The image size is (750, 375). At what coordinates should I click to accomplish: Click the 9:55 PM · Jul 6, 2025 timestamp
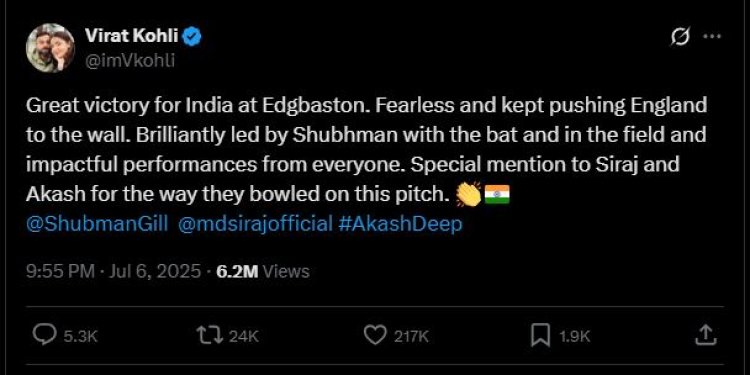[x=113, y=271]
